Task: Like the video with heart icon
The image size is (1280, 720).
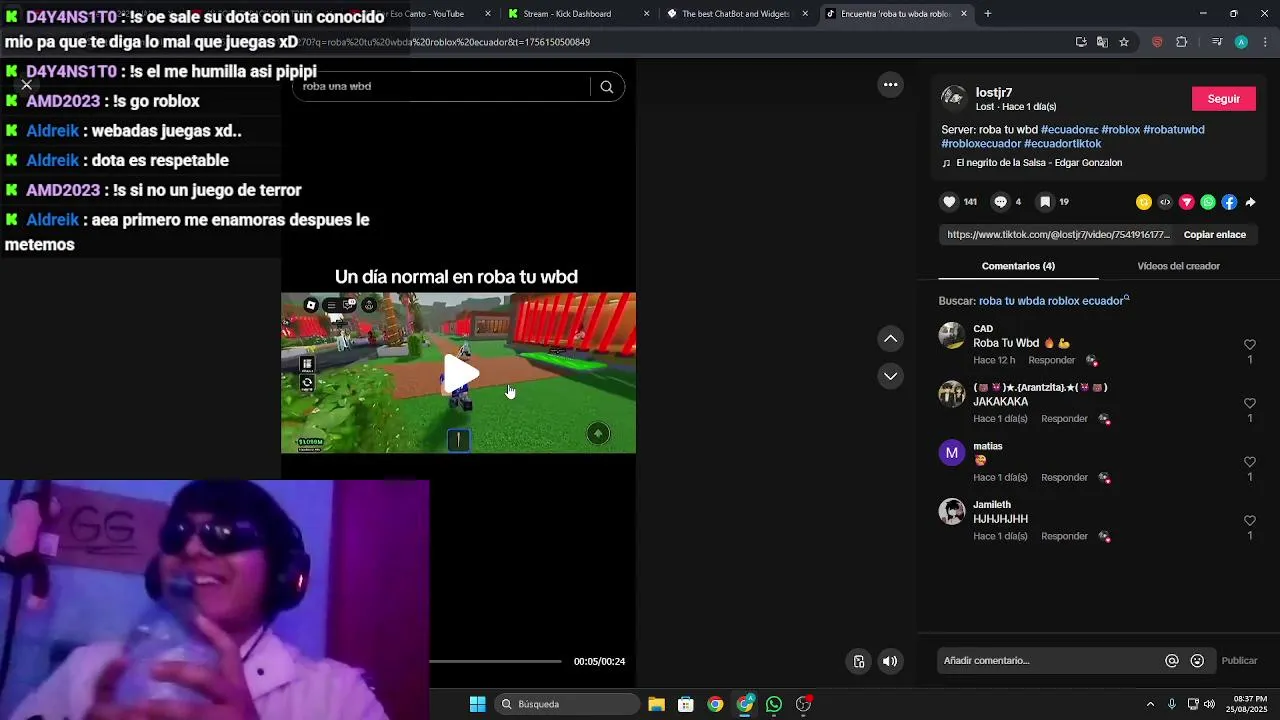Action: click(949, 202)
